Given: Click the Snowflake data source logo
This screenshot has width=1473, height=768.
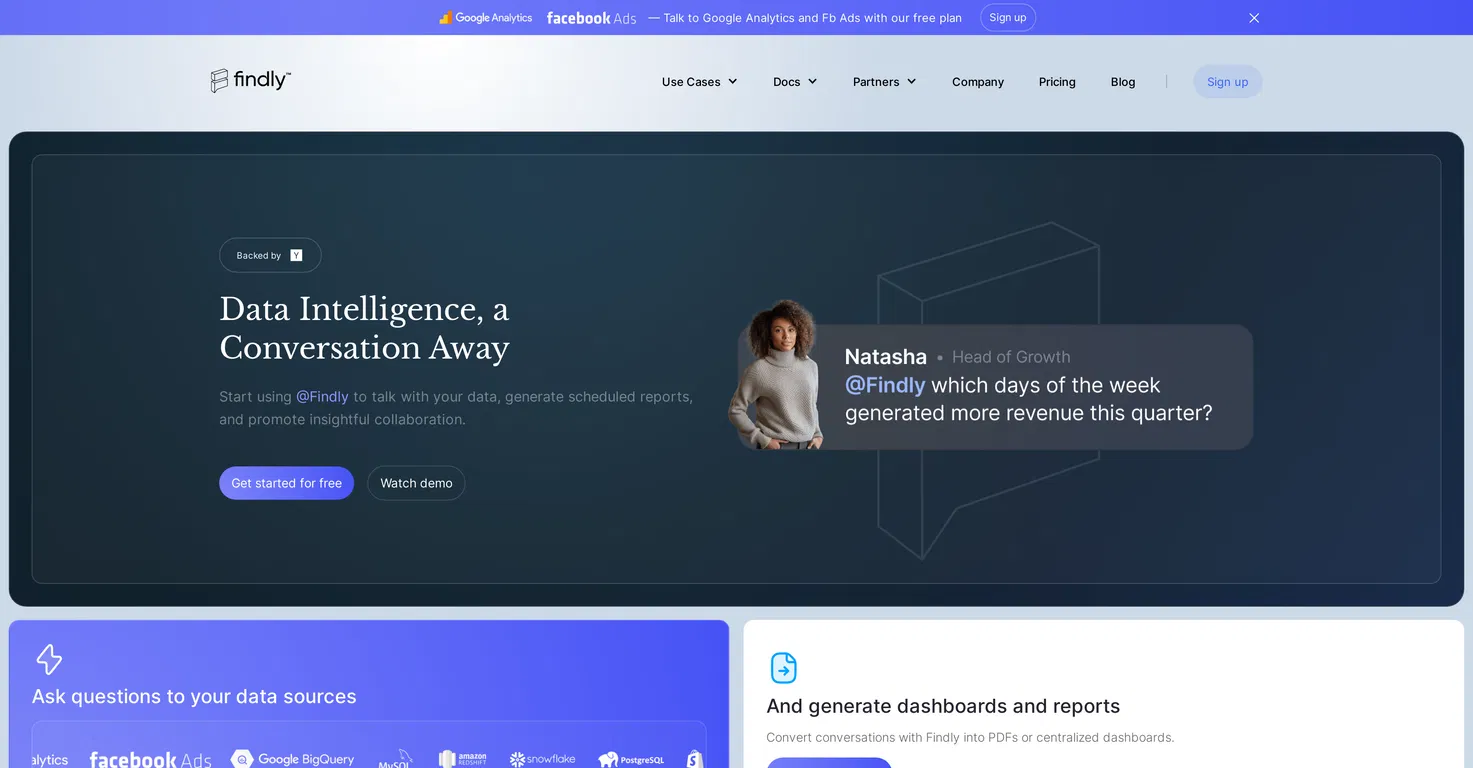Looking at the screenshot, I should [542, 759].
